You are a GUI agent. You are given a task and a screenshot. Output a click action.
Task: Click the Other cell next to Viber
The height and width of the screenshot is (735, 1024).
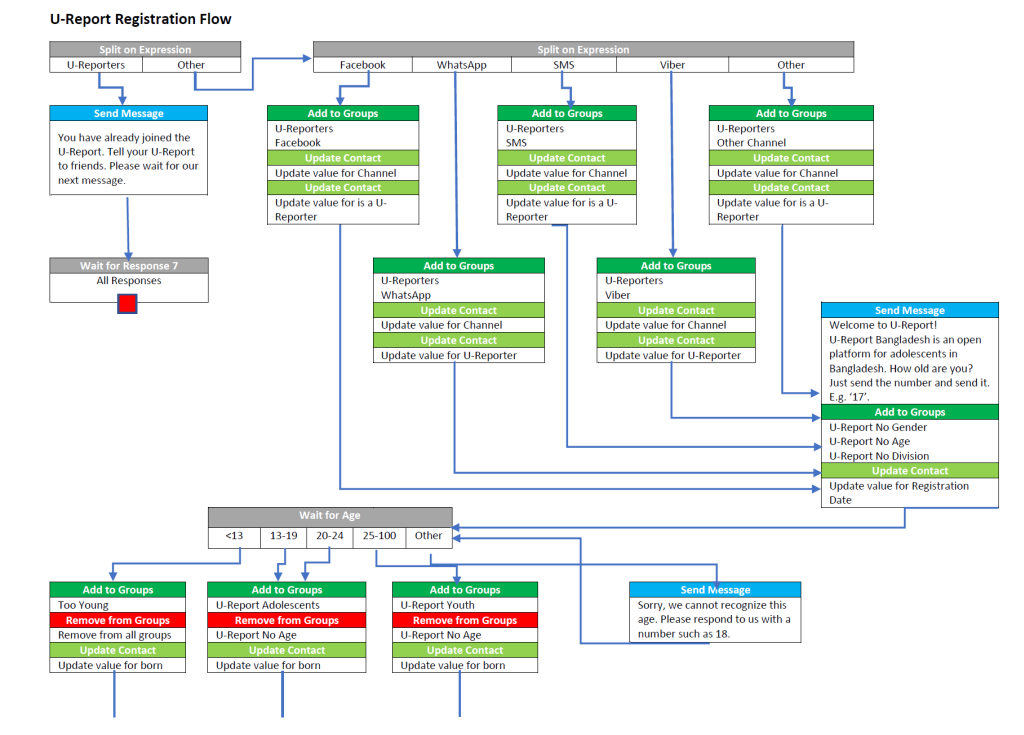coord(791,65)
